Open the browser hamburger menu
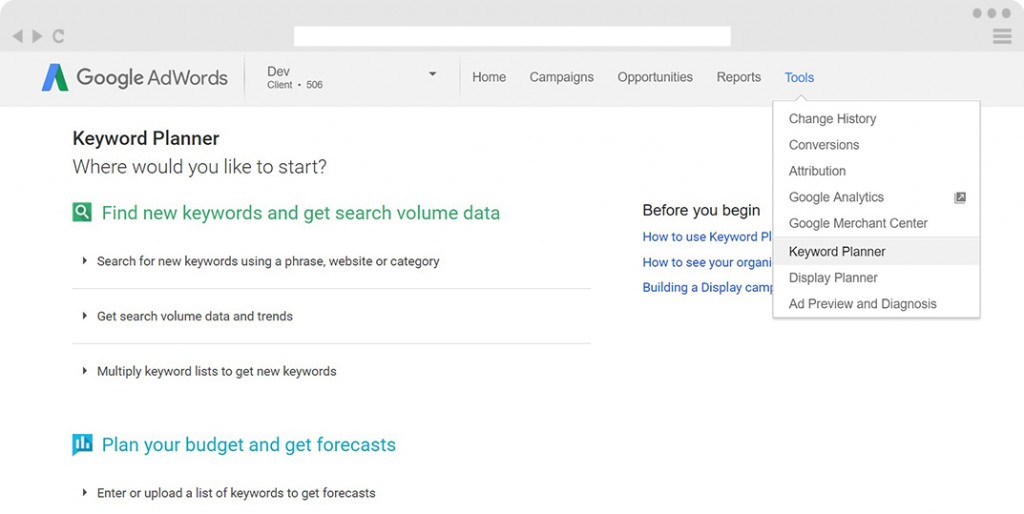Viewport: 1024px width, 514px height. point(1001,37)
